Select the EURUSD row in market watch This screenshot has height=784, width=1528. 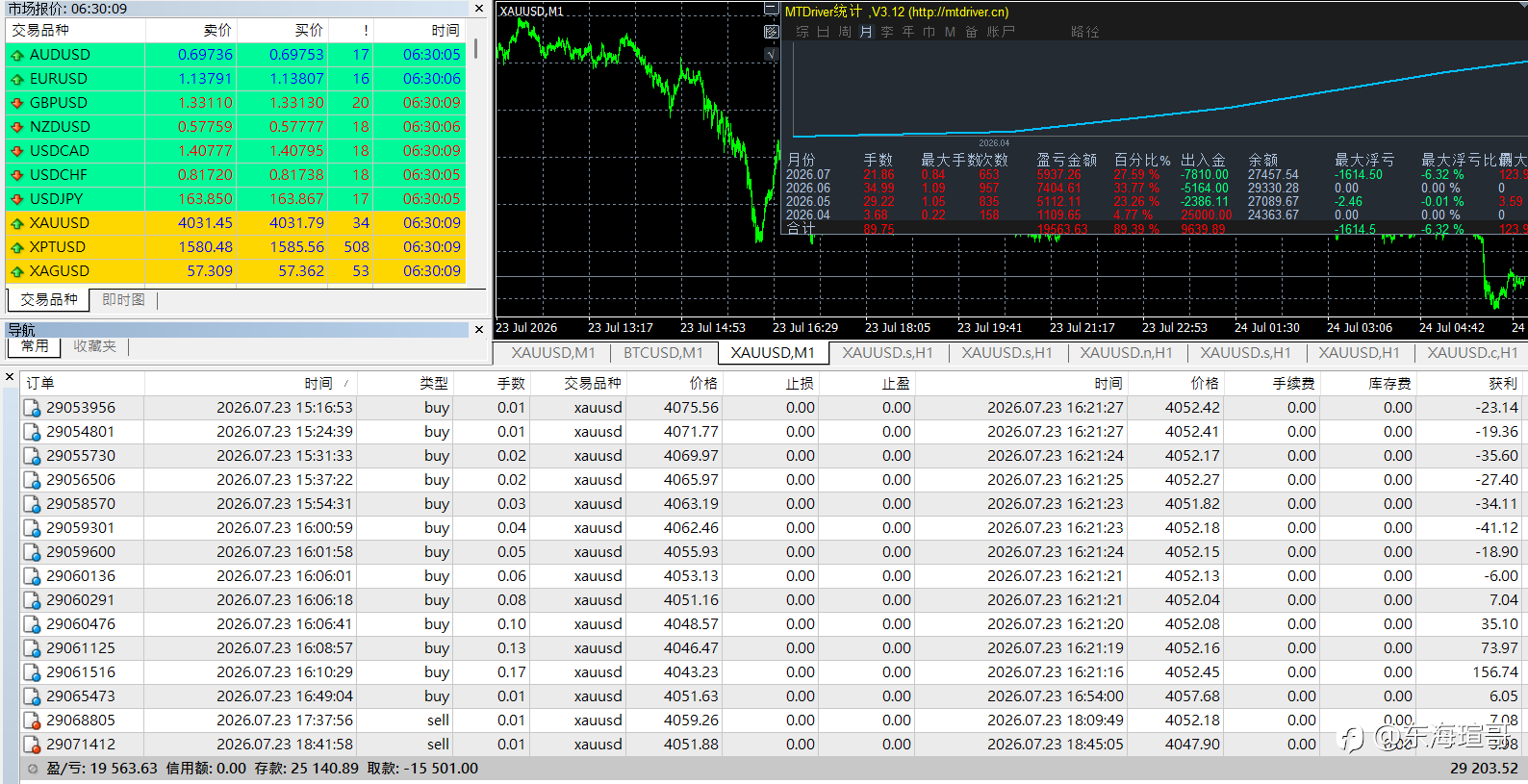click(x=236, y=79)
